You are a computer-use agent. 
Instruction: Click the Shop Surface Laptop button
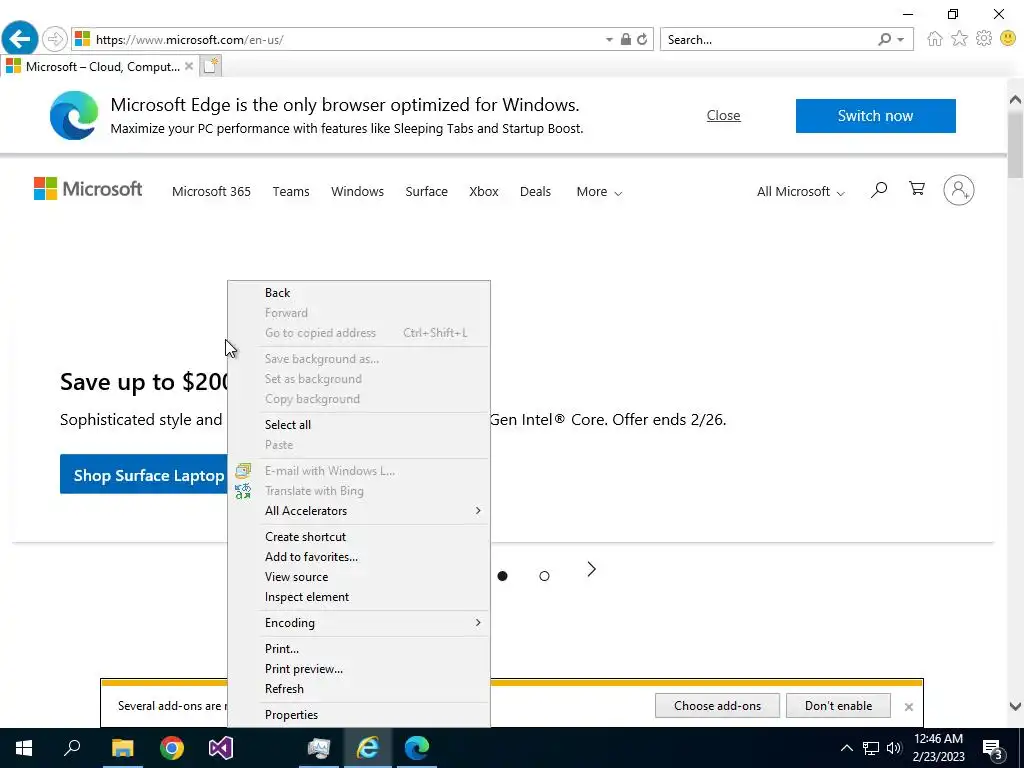pos(144,474)
